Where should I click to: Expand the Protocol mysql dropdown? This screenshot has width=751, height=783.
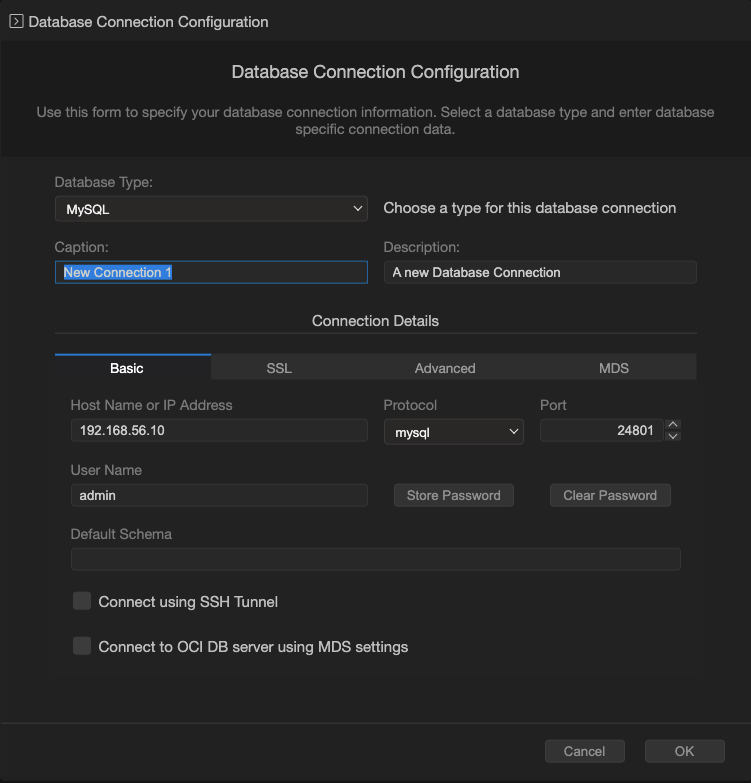454,431
